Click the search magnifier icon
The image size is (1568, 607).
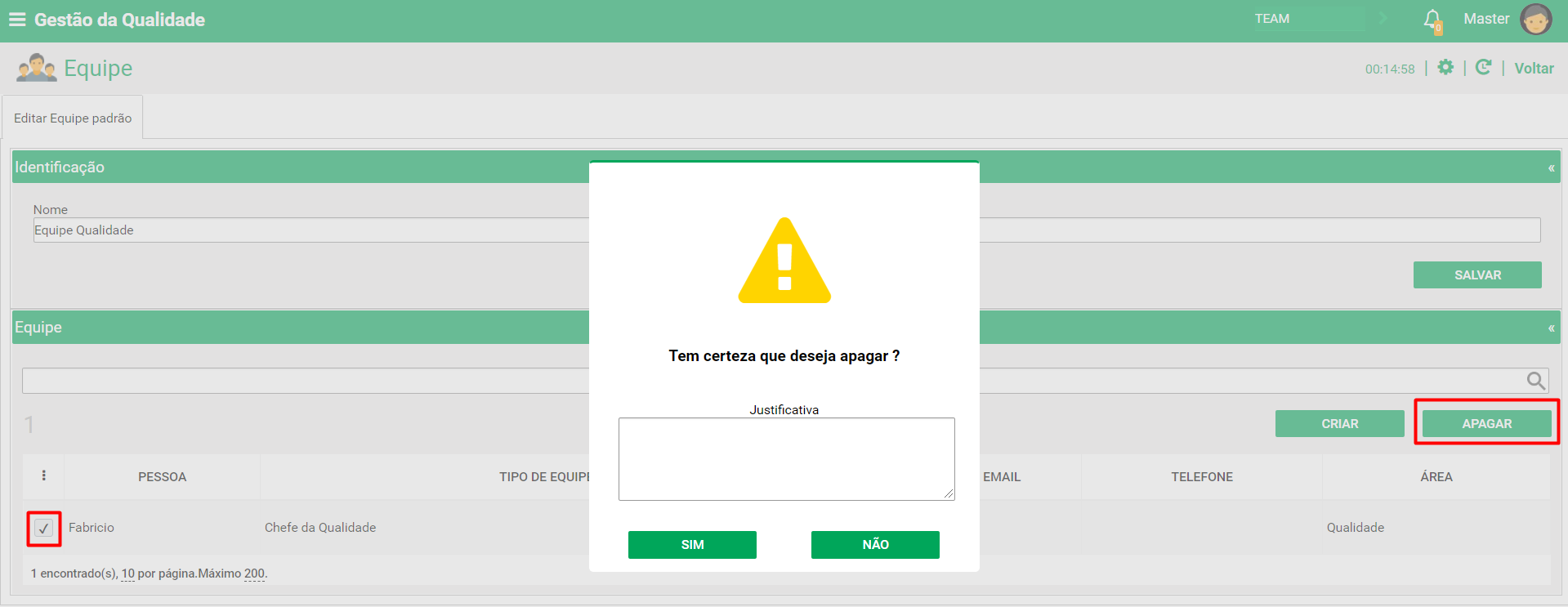(x=1536, y=381)
